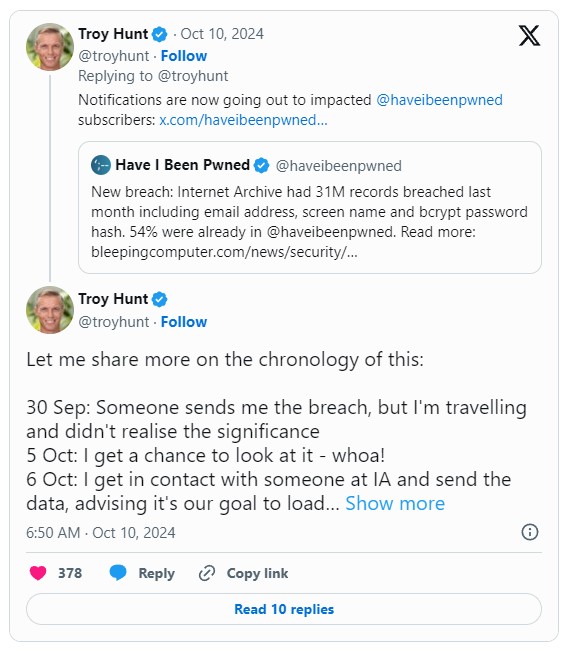
Task: Click Troy Hunt's verified badge in top tweet
Action: (x=159, y=34)
